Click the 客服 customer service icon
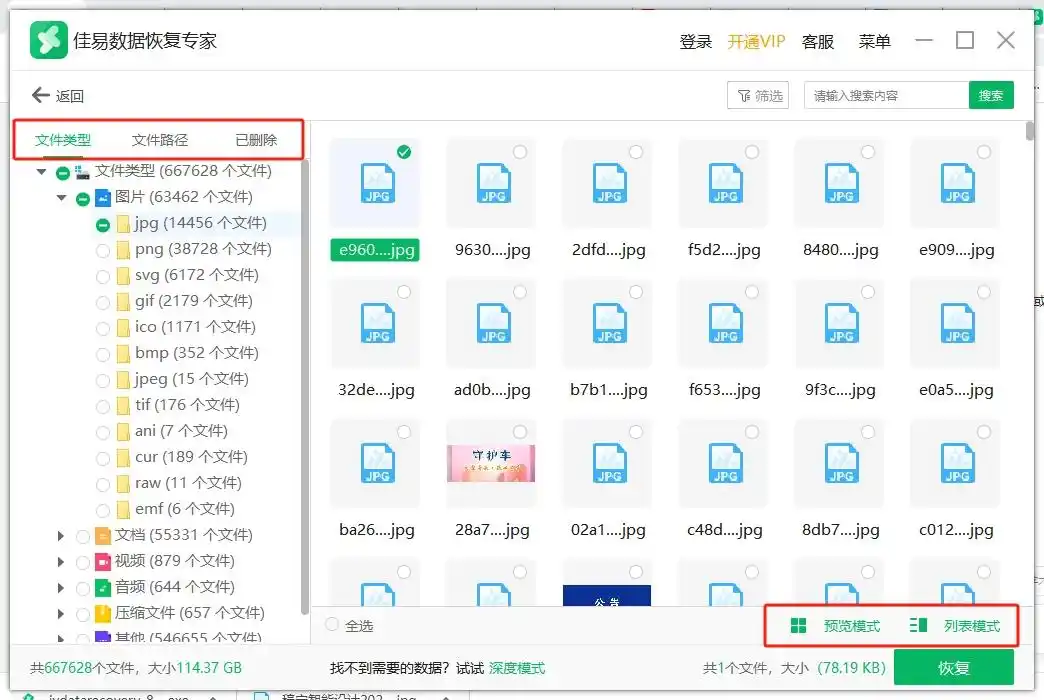The height and width of the screenshot is (700, 1044). tap(816, 41)
